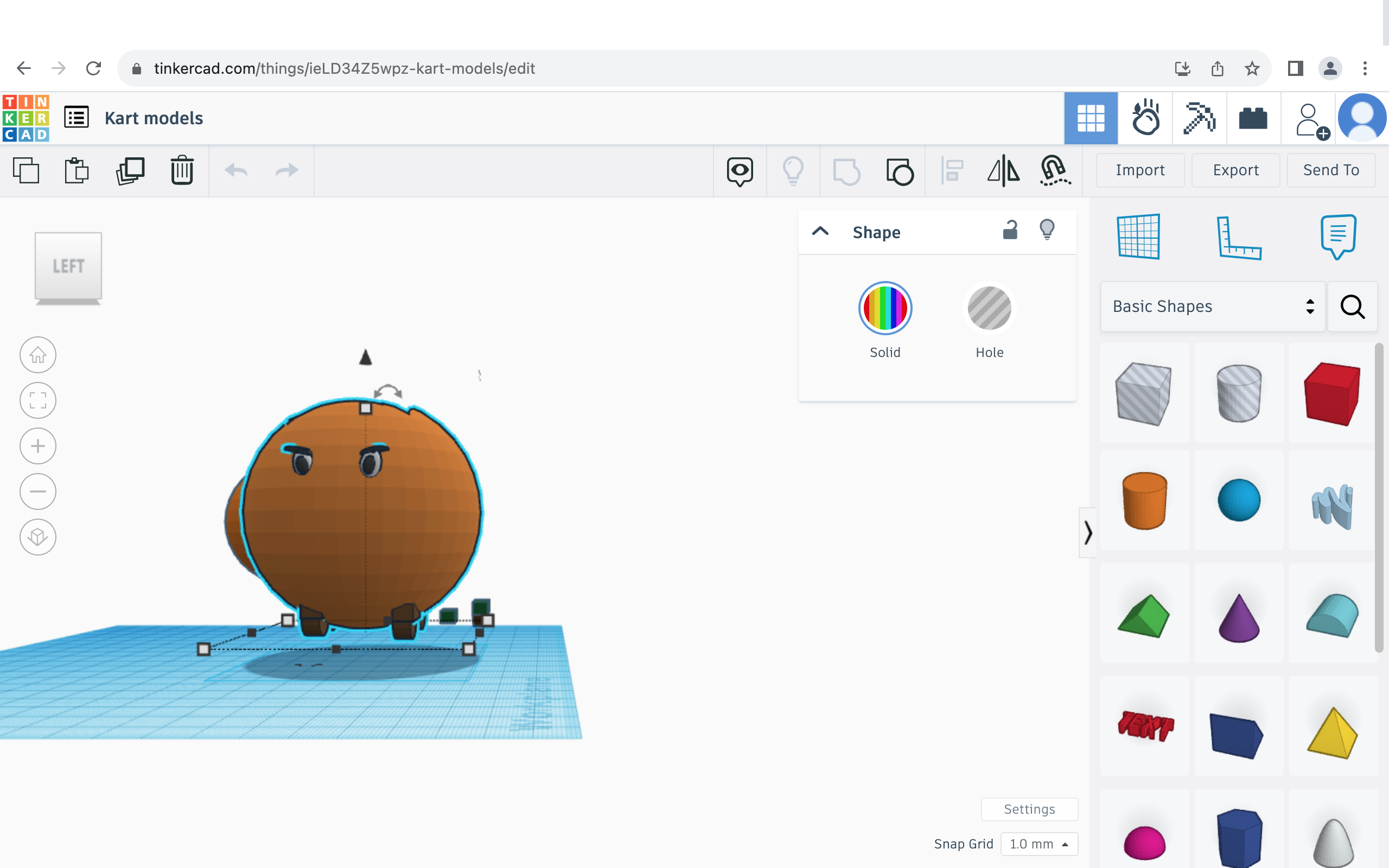
Task: Click the Export button
Action: coord(1235,170)
